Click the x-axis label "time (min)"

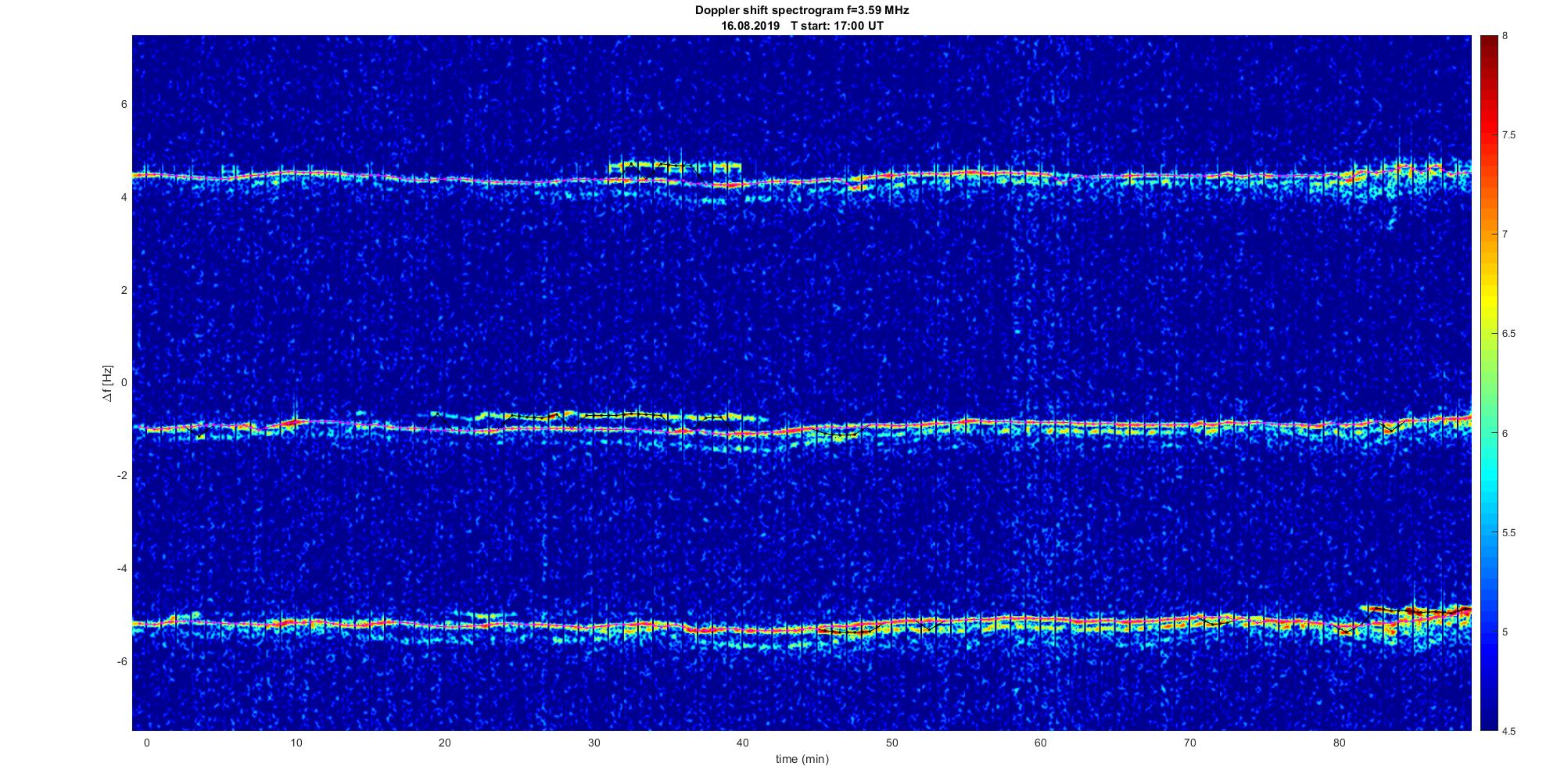coord(802,759)
